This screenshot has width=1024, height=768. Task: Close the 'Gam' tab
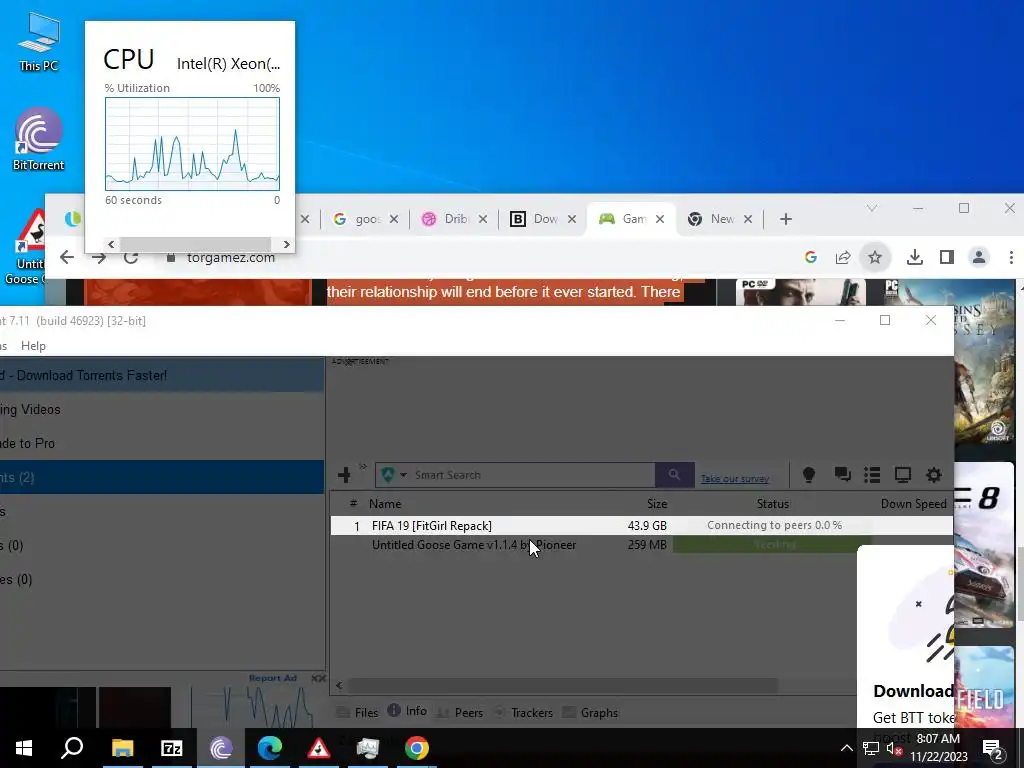[x=660, y=219]
